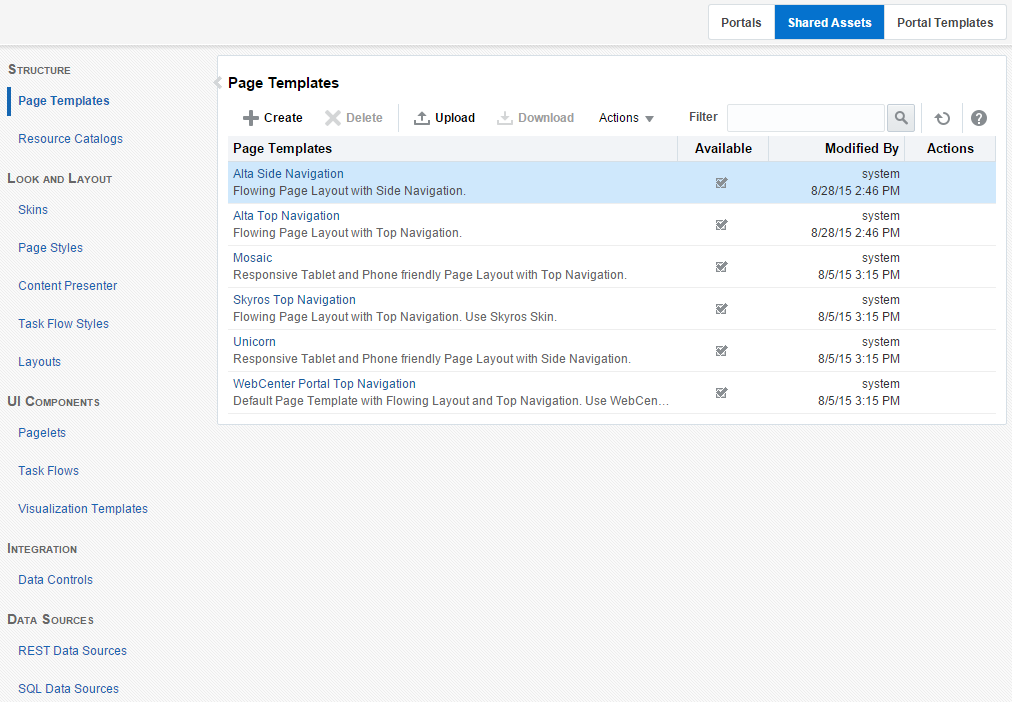The image size is (1012, 702).
Task: Click the Delete X icon
Action: click(x=332, y=118)
